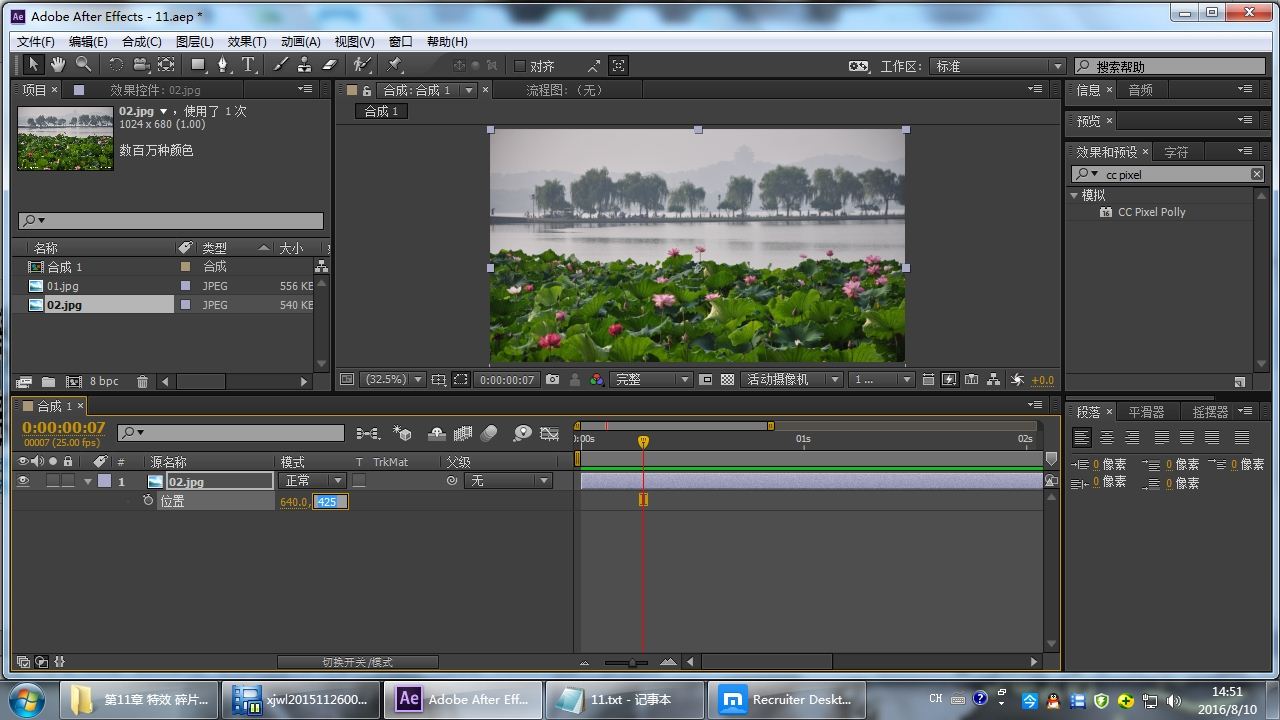Enable the 对齐 snapping checkbox

(520, 66)
